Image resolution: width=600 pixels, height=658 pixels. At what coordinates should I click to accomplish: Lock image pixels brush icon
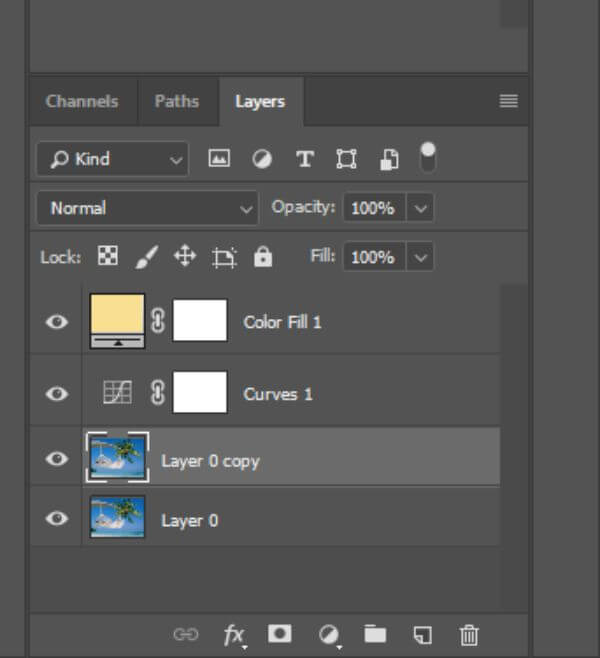(147, 256)
